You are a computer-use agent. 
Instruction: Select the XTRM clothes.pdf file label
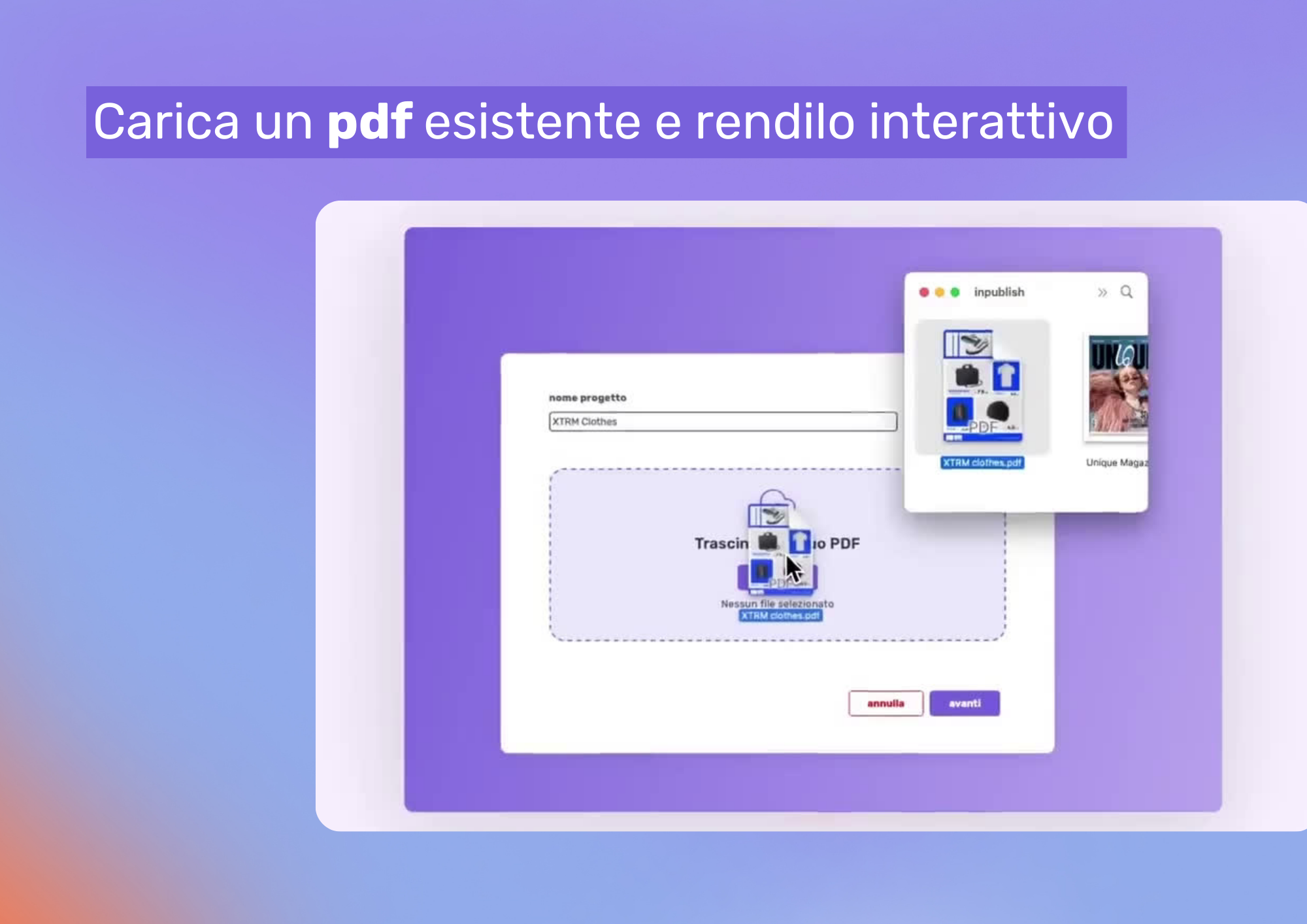[x=983, y=462]
